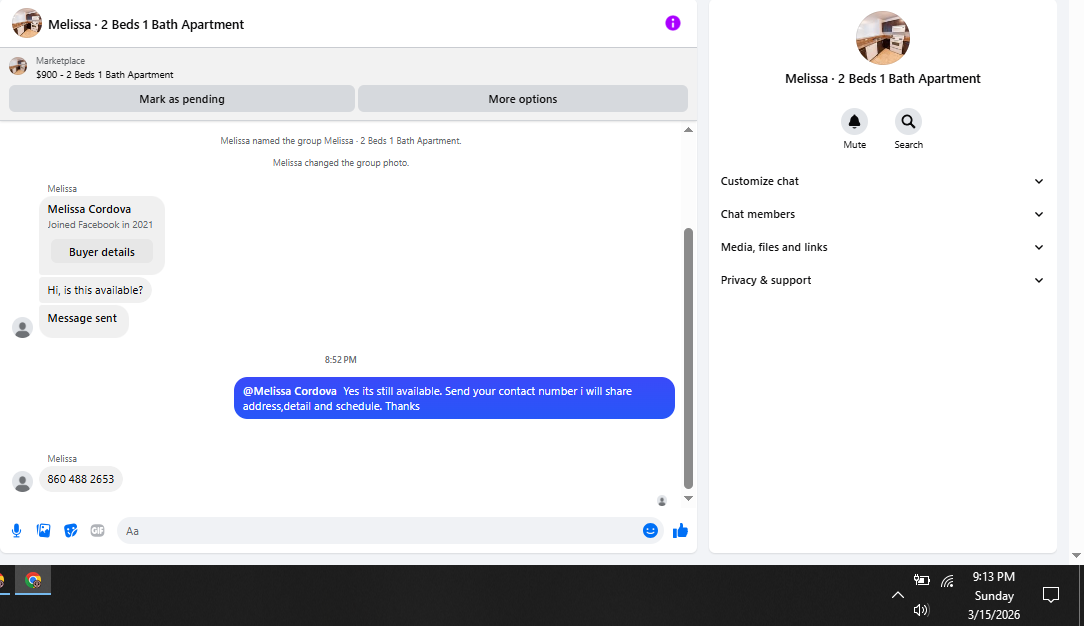Expand Privacy & support section

[882, 281]
